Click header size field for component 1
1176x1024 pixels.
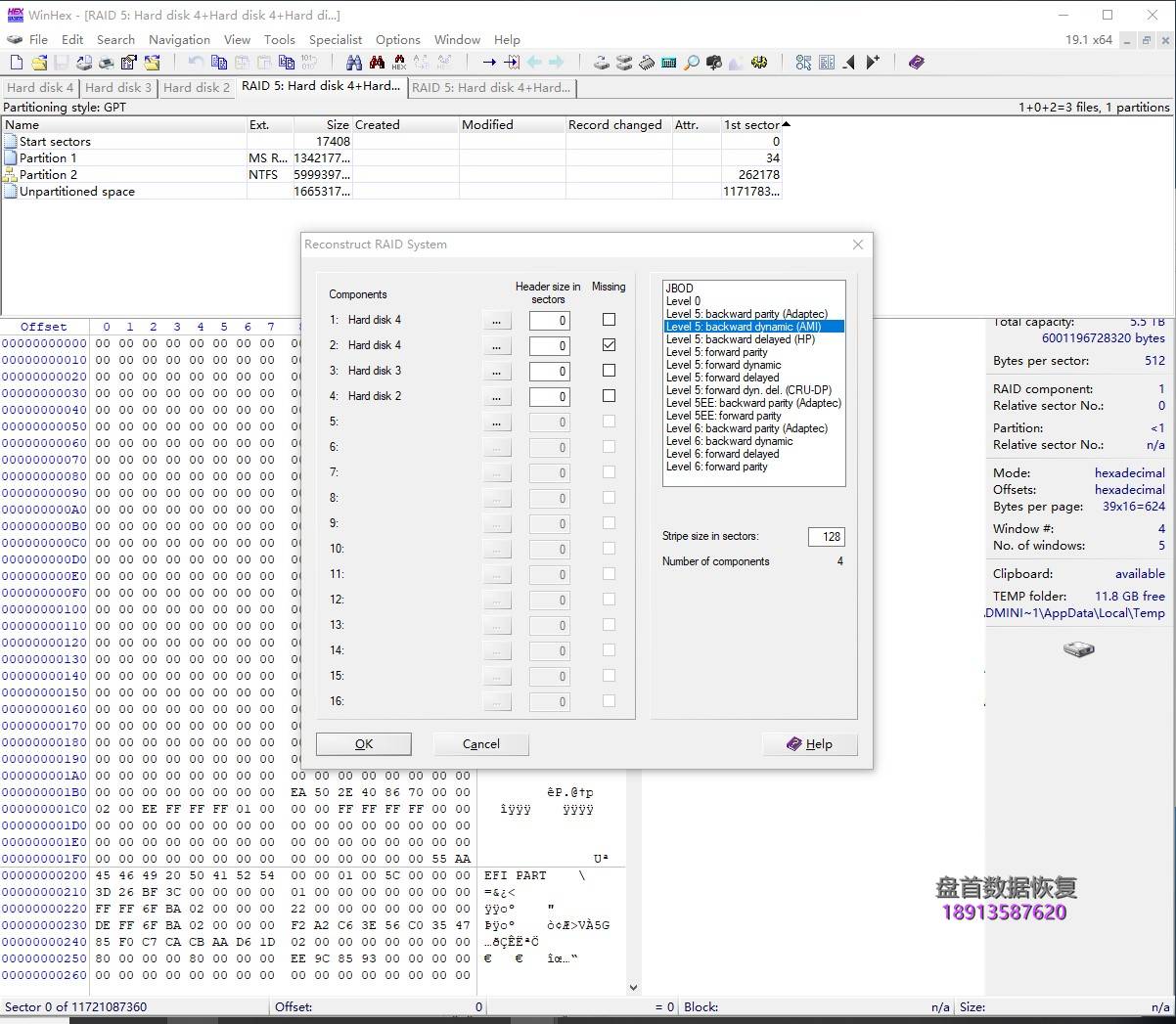[x=550, y=320]
